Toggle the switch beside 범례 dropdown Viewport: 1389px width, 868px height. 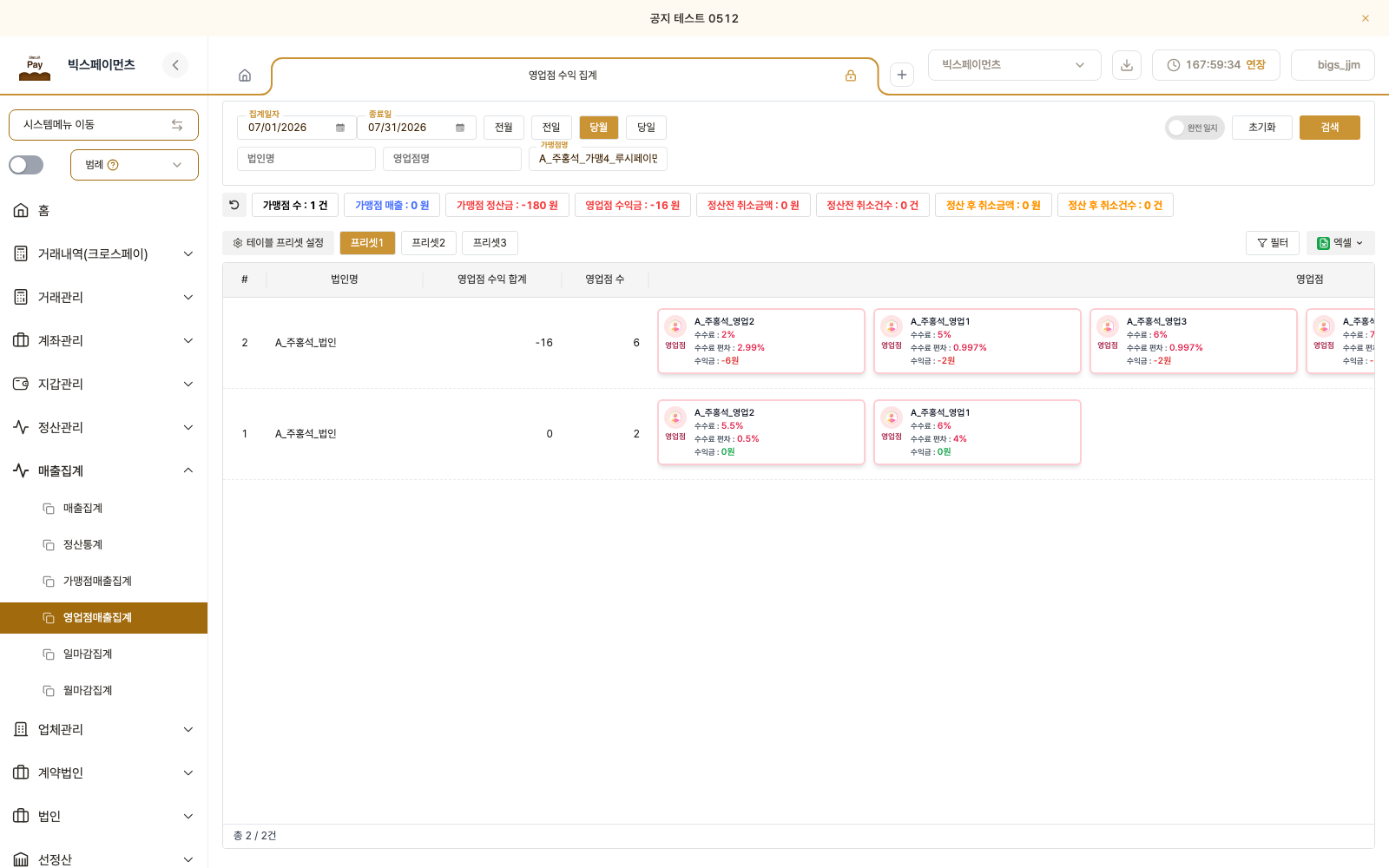[26, 165]
